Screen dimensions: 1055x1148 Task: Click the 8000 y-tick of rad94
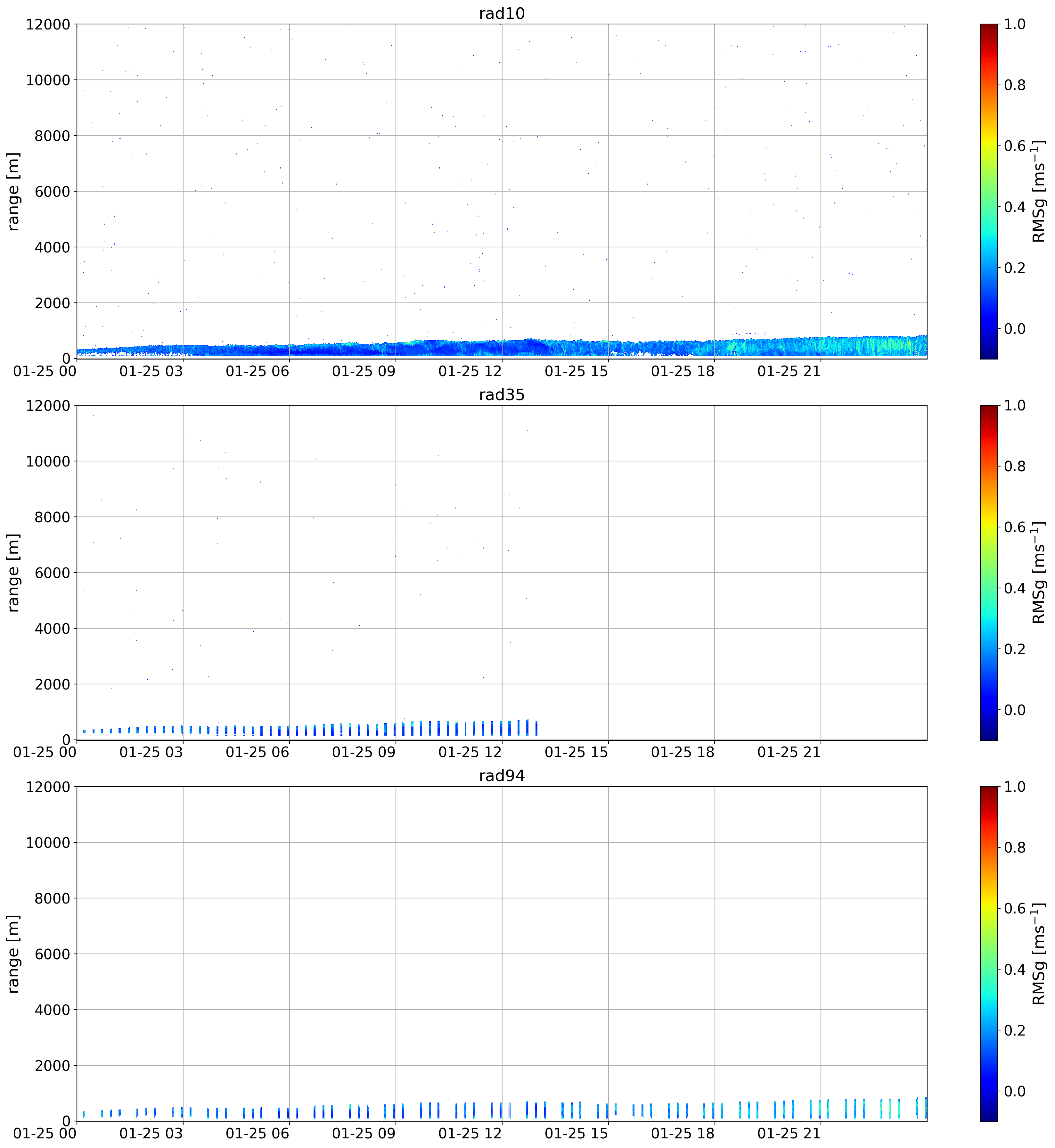(x=52, y=898)
